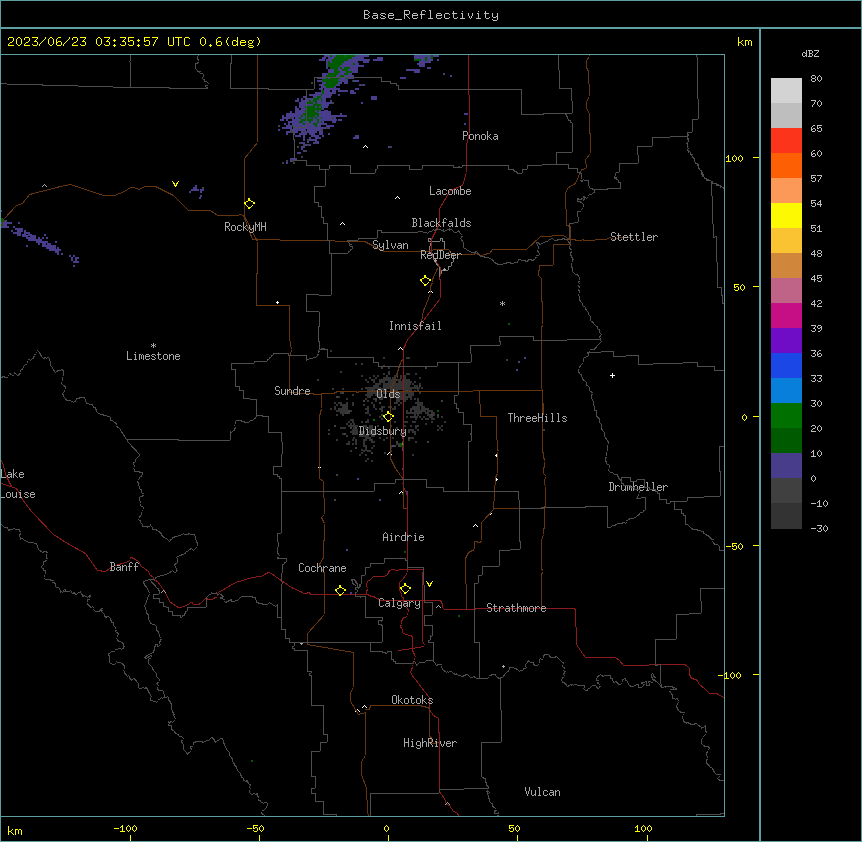Image resolution: width=862 pixels, height=842 pixels.
Task: Select the legend value 57
Action: click(816, 179)
